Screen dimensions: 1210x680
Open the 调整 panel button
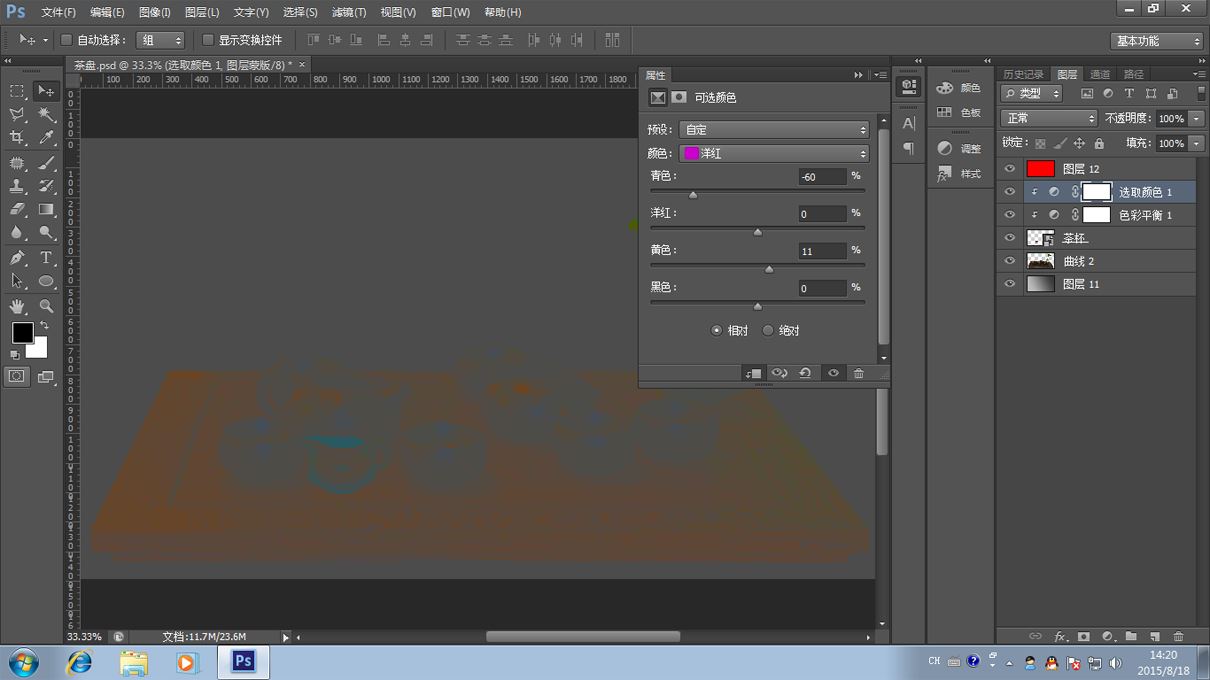click(959, 148)
